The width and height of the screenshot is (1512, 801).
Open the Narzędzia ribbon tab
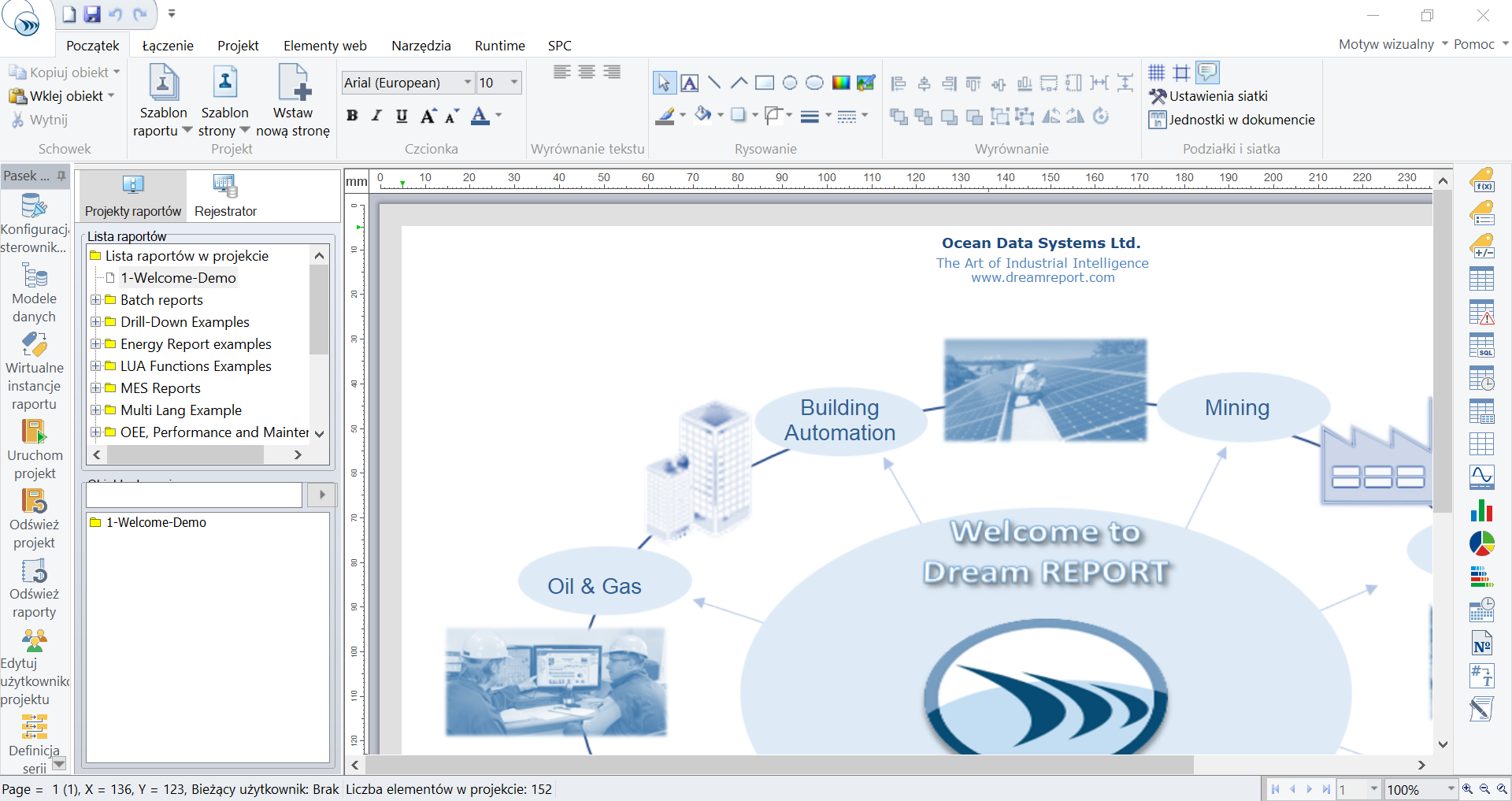click(421, 46)
